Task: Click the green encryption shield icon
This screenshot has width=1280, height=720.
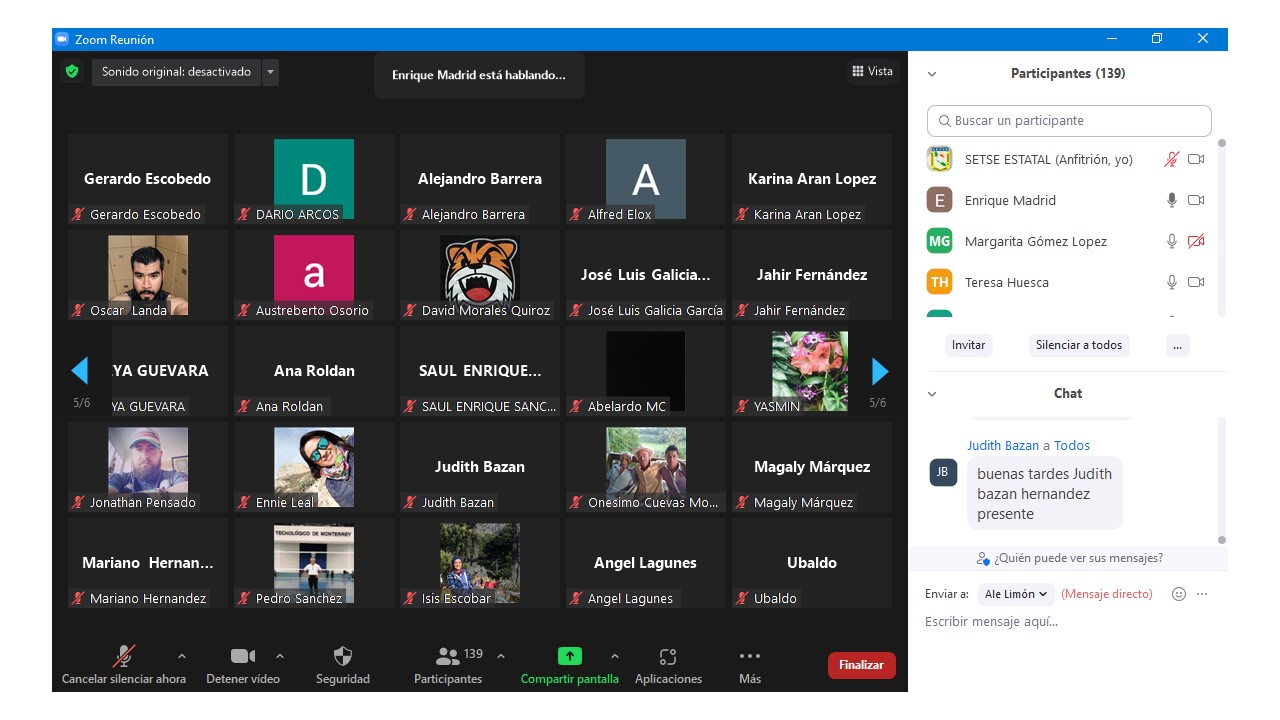Action: tap(72, 72)
